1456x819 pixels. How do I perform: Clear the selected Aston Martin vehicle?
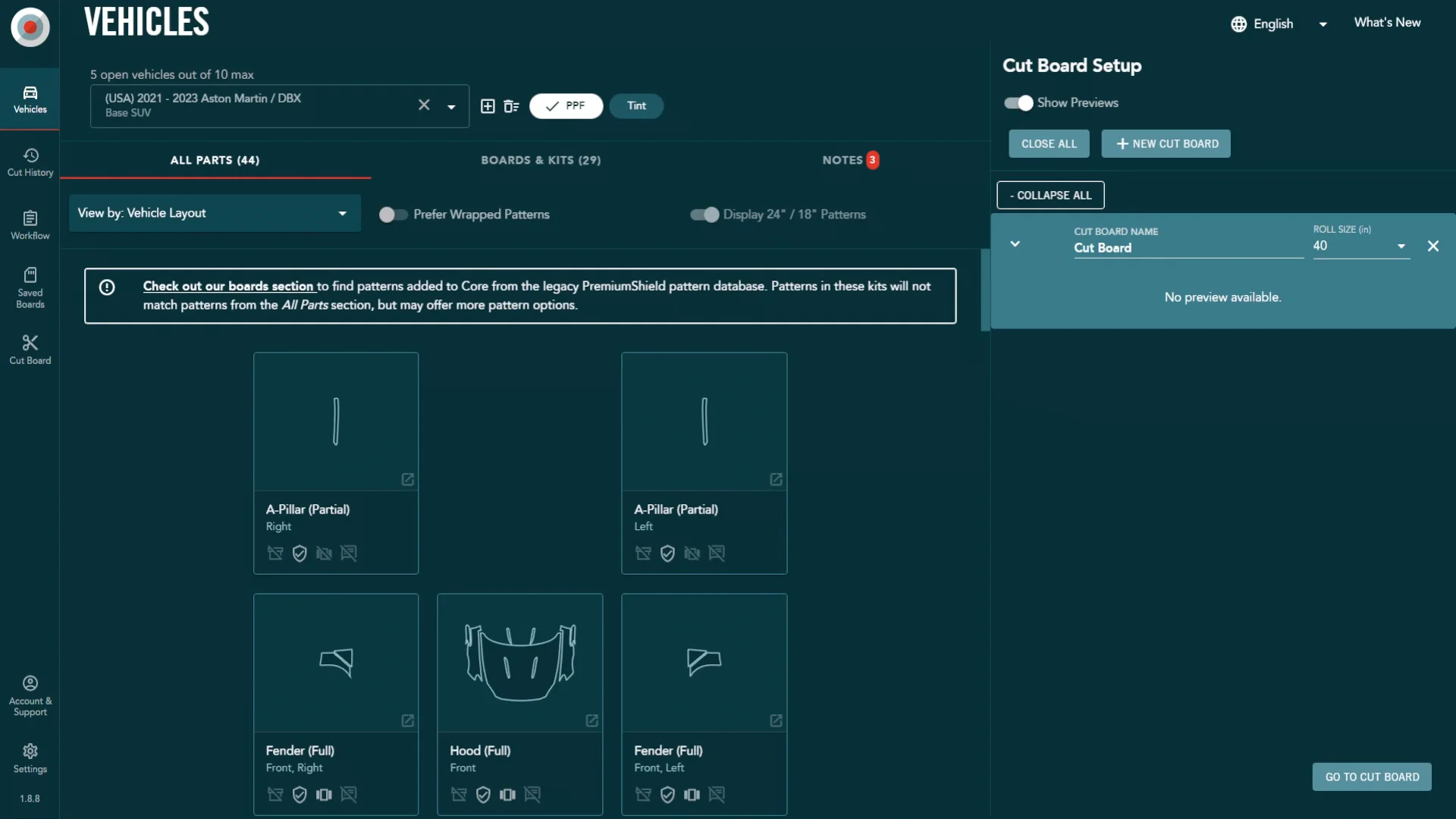(424, 105)
